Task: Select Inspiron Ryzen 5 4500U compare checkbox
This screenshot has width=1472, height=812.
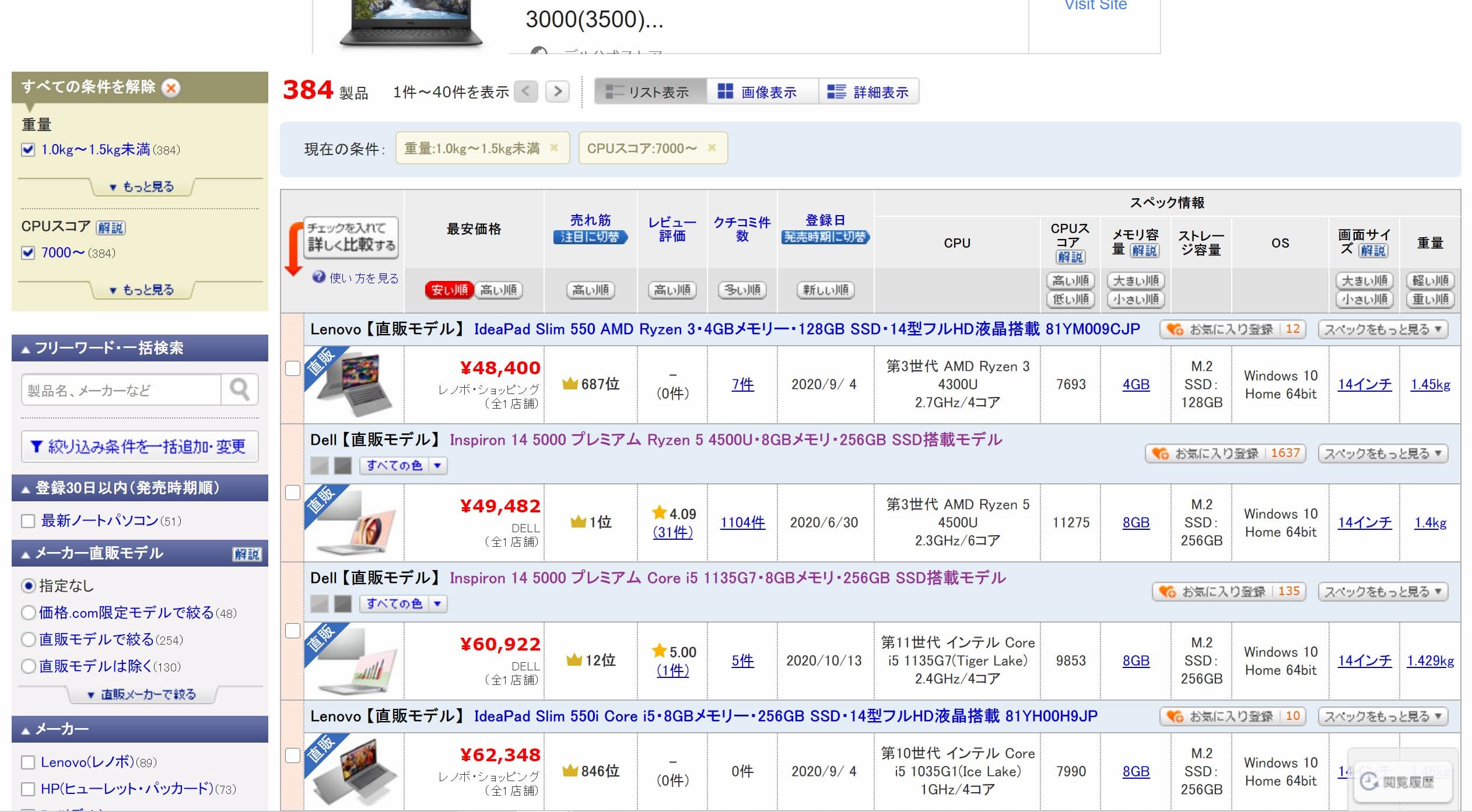Action: (x=293, y=493)
